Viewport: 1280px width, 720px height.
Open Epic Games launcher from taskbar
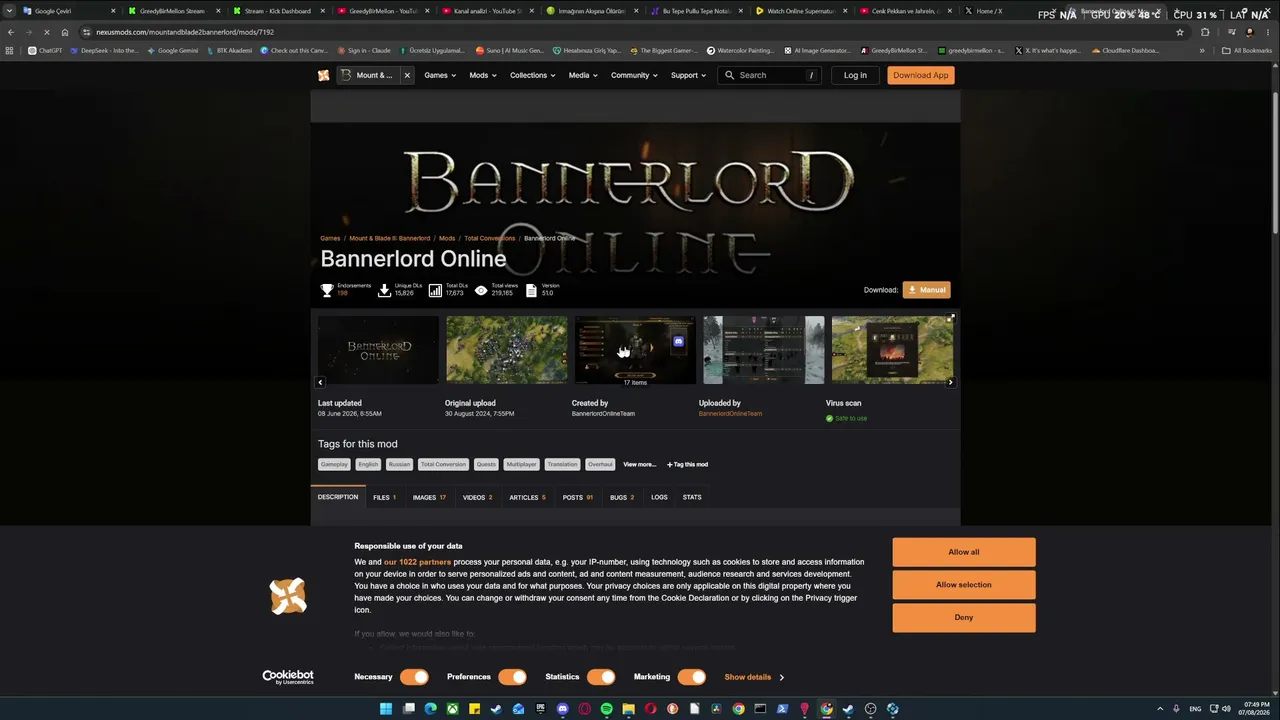click(540, 709)
